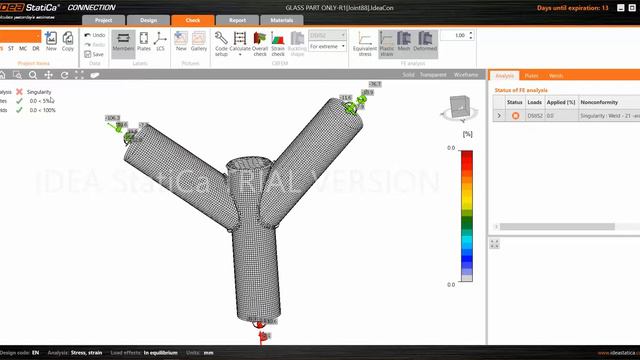Click the Applied [%] column header
The height and width of the screenshot is (360, 640).
561,102
